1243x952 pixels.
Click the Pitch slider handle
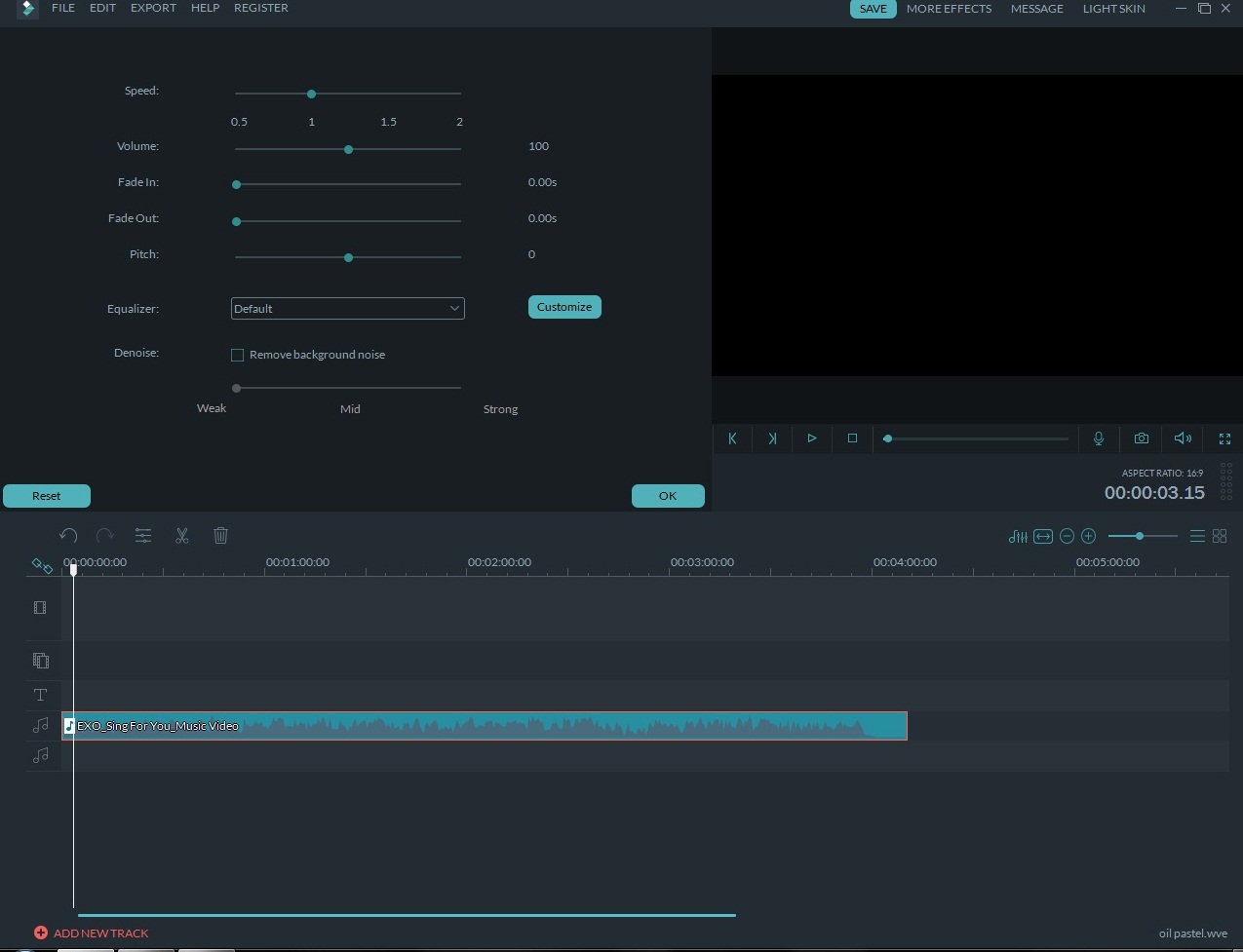click(x=348, y=258)
